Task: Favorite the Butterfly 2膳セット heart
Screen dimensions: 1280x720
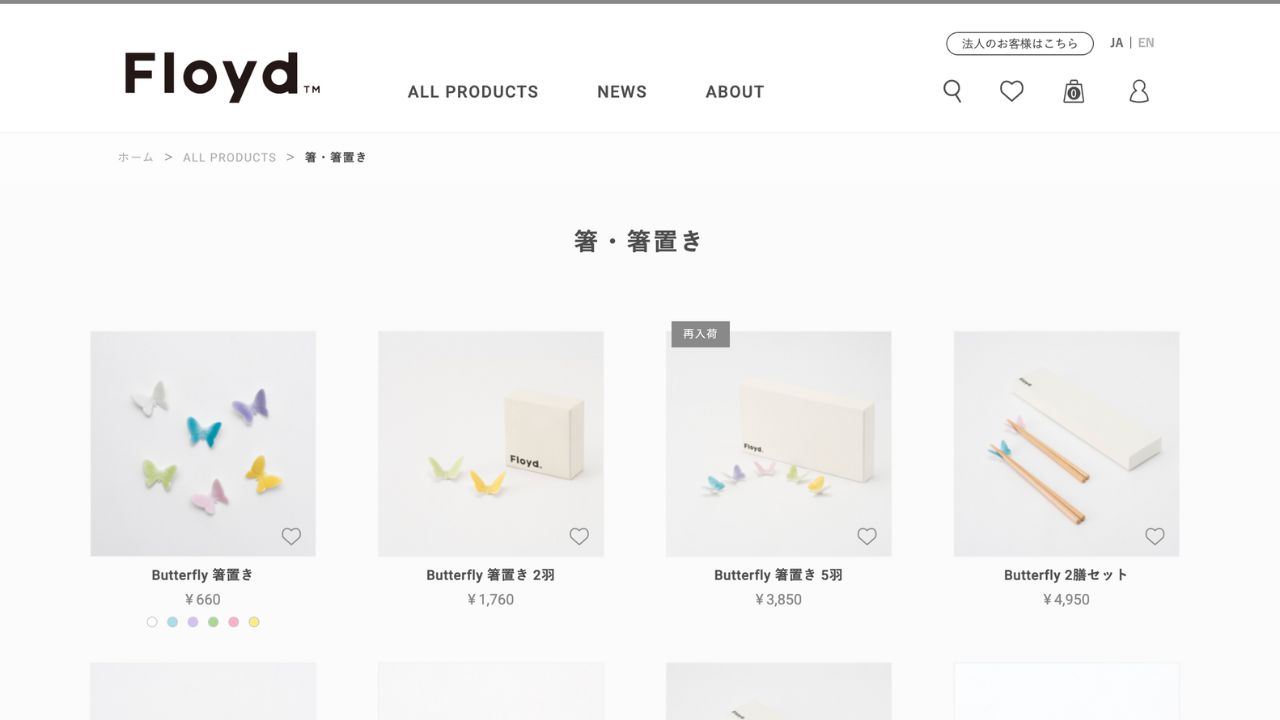Action: point(1155,536)
